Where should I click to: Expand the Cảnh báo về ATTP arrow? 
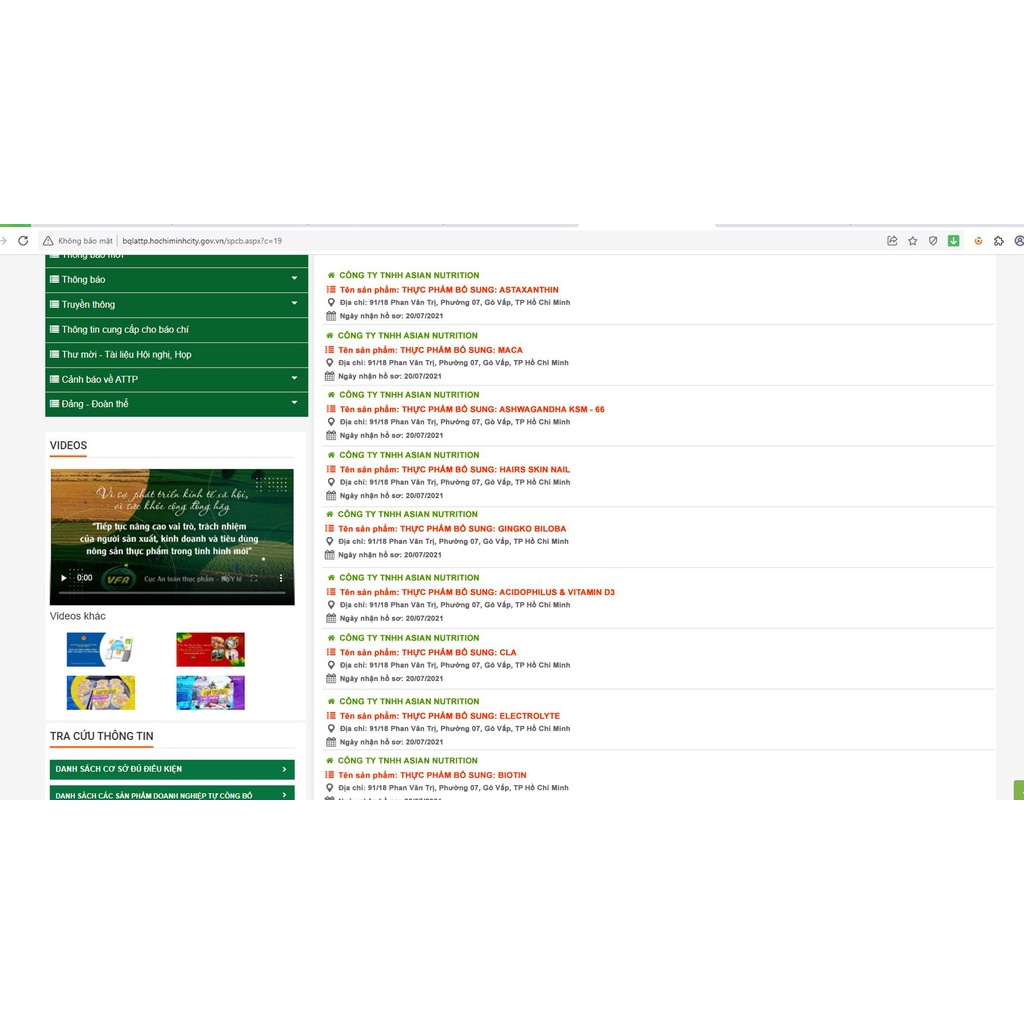pos(295,379)
